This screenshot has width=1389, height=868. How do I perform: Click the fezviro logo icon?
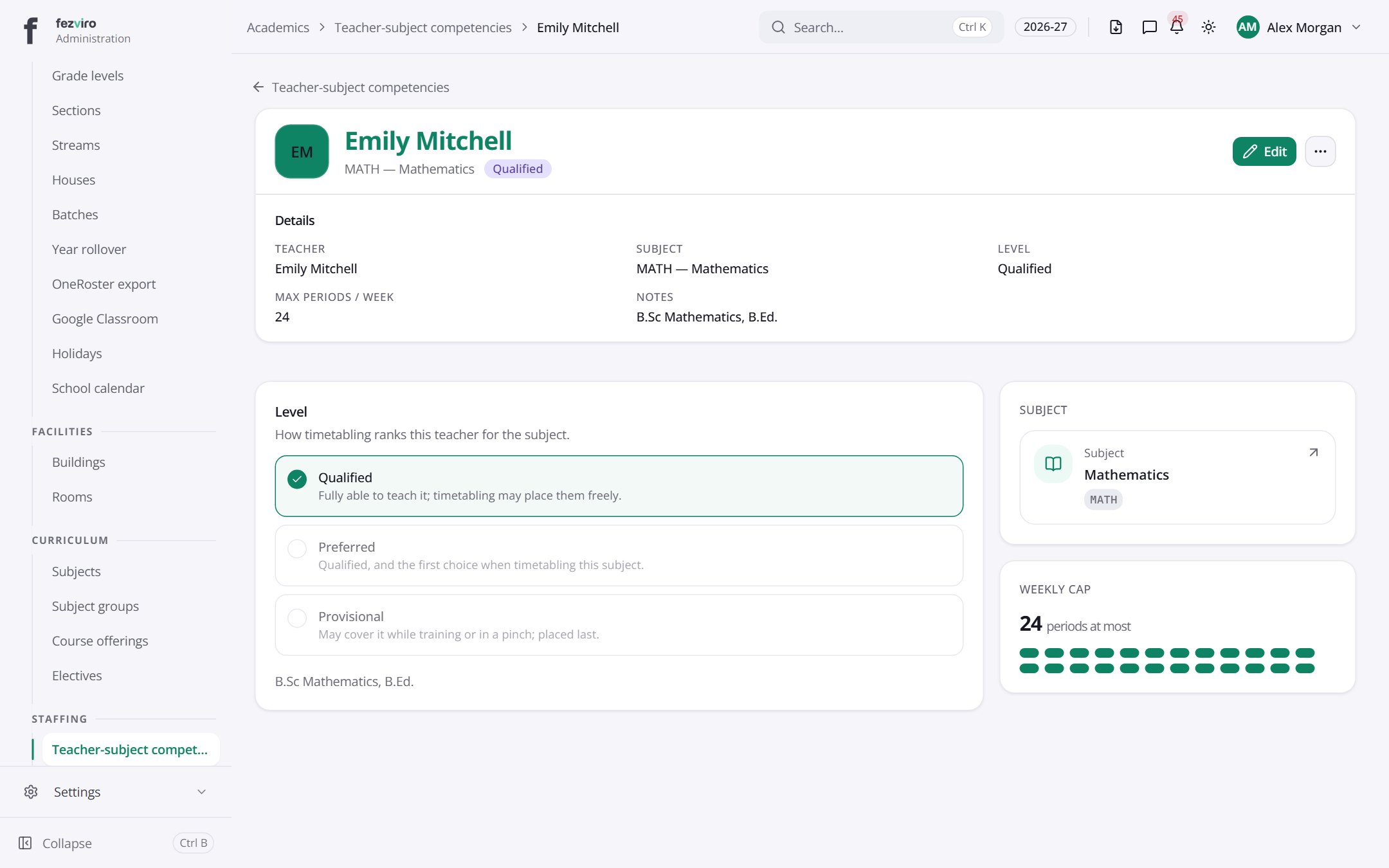pyautogui.click(x=30, y=30)
